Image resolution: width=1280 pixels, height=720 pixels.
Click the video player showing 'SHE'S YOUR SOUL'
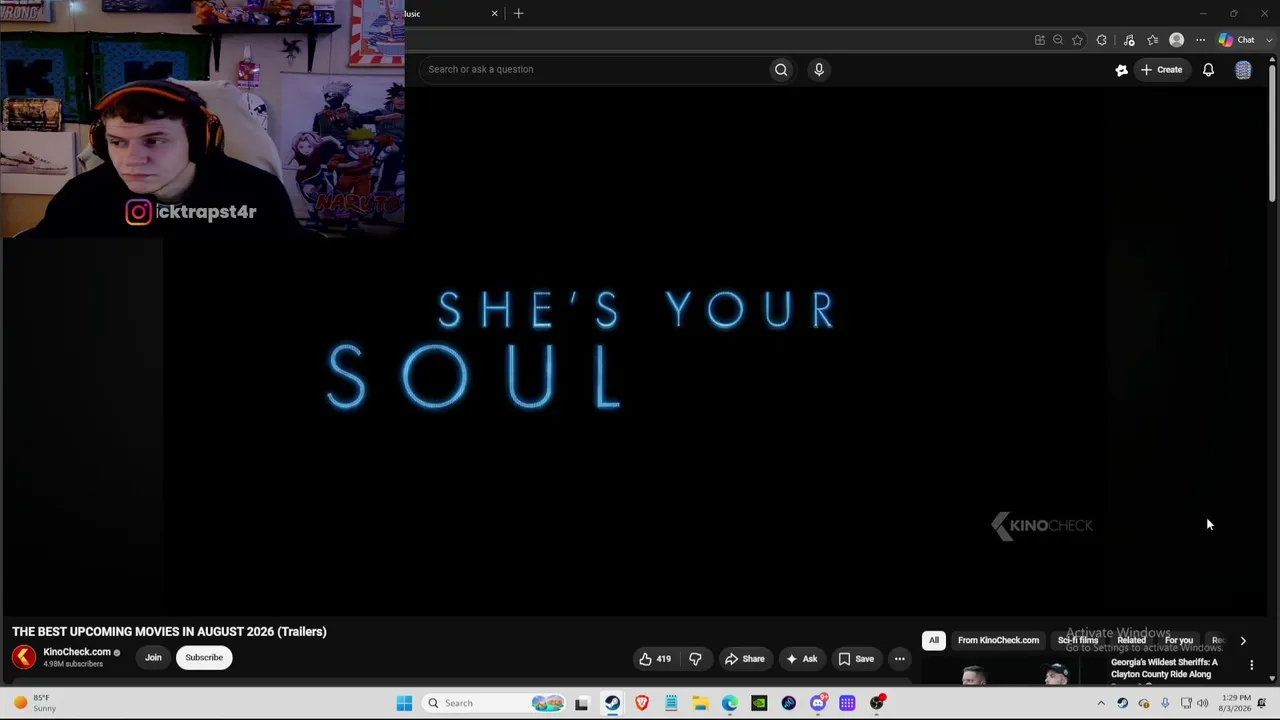(x=636, y=352)
